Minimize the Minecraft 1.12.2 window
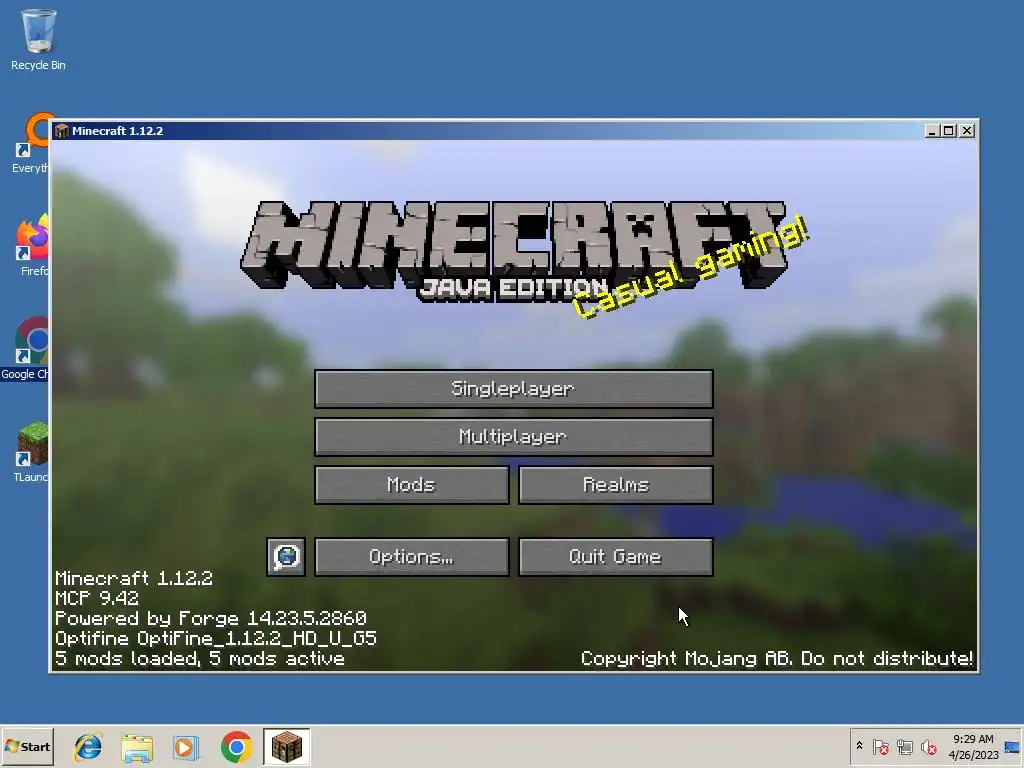1024x768 pixels. point(932,131)
